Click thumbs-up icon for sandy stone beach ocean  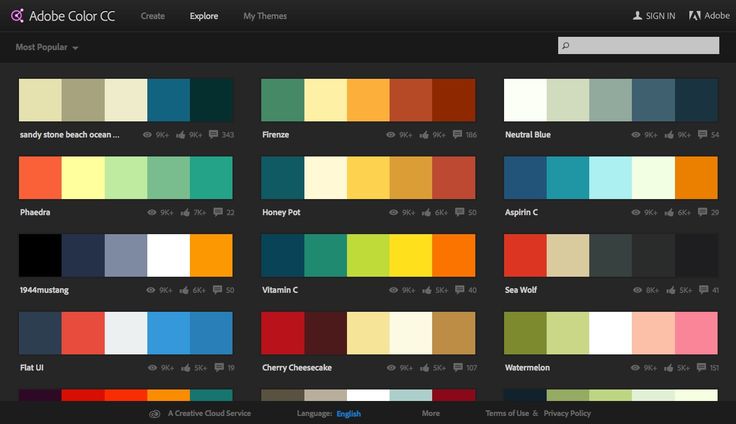tap(181, 135)
